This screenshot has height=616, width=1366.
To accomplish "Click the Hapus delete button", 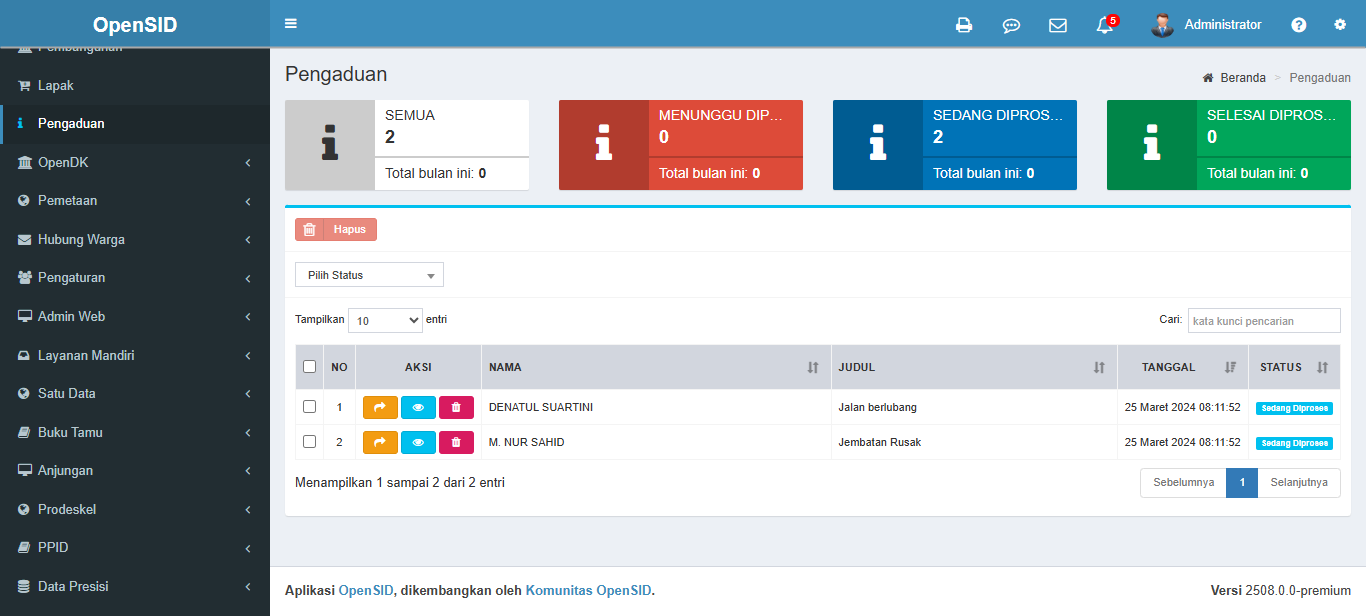I will 336,230.
